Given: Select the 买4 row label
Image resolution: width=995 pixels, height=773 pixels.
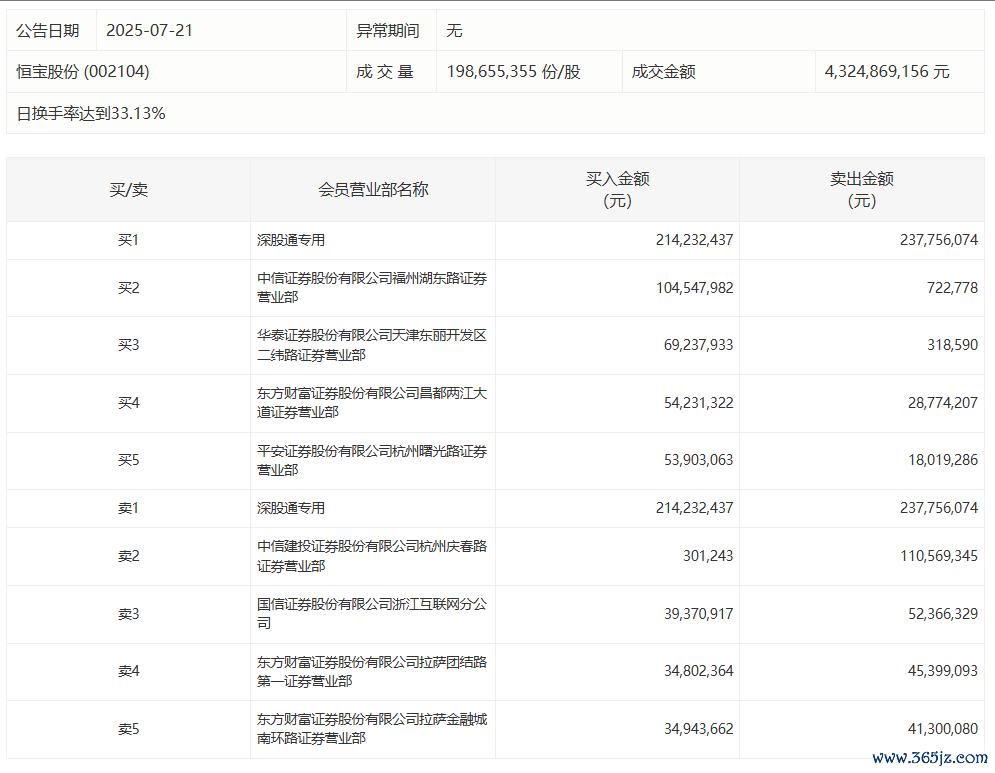Looking at the screenshot, I should [x=128, y=403].
